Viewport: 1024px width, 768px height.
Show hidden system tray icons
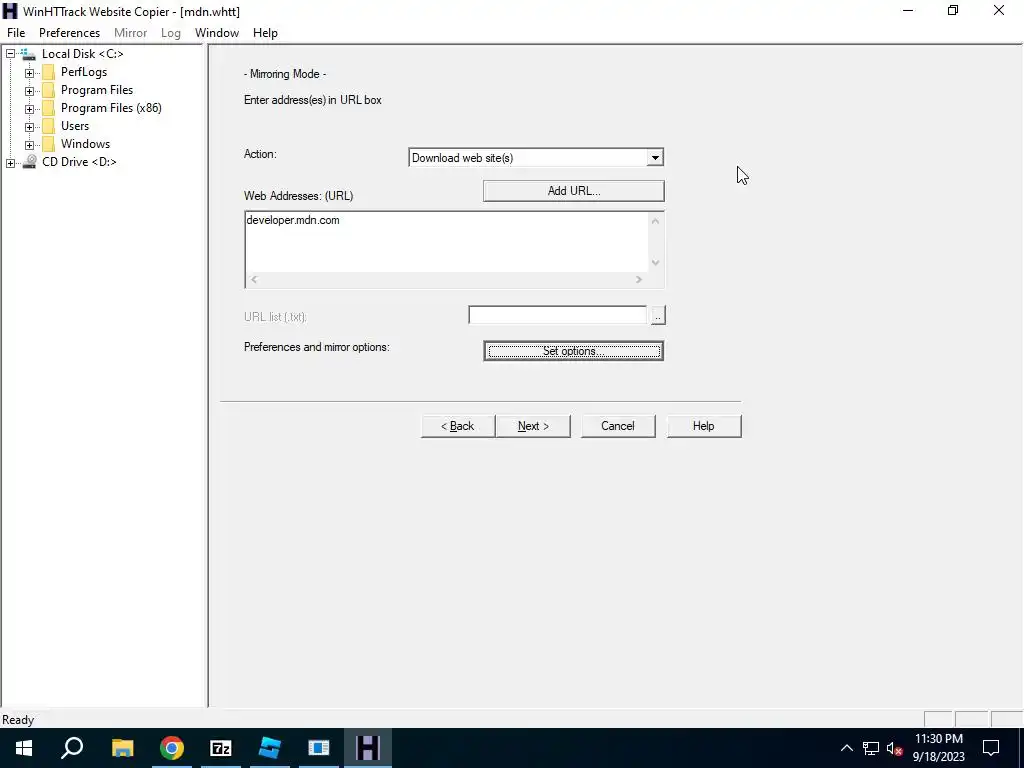(x=846, y=748)
